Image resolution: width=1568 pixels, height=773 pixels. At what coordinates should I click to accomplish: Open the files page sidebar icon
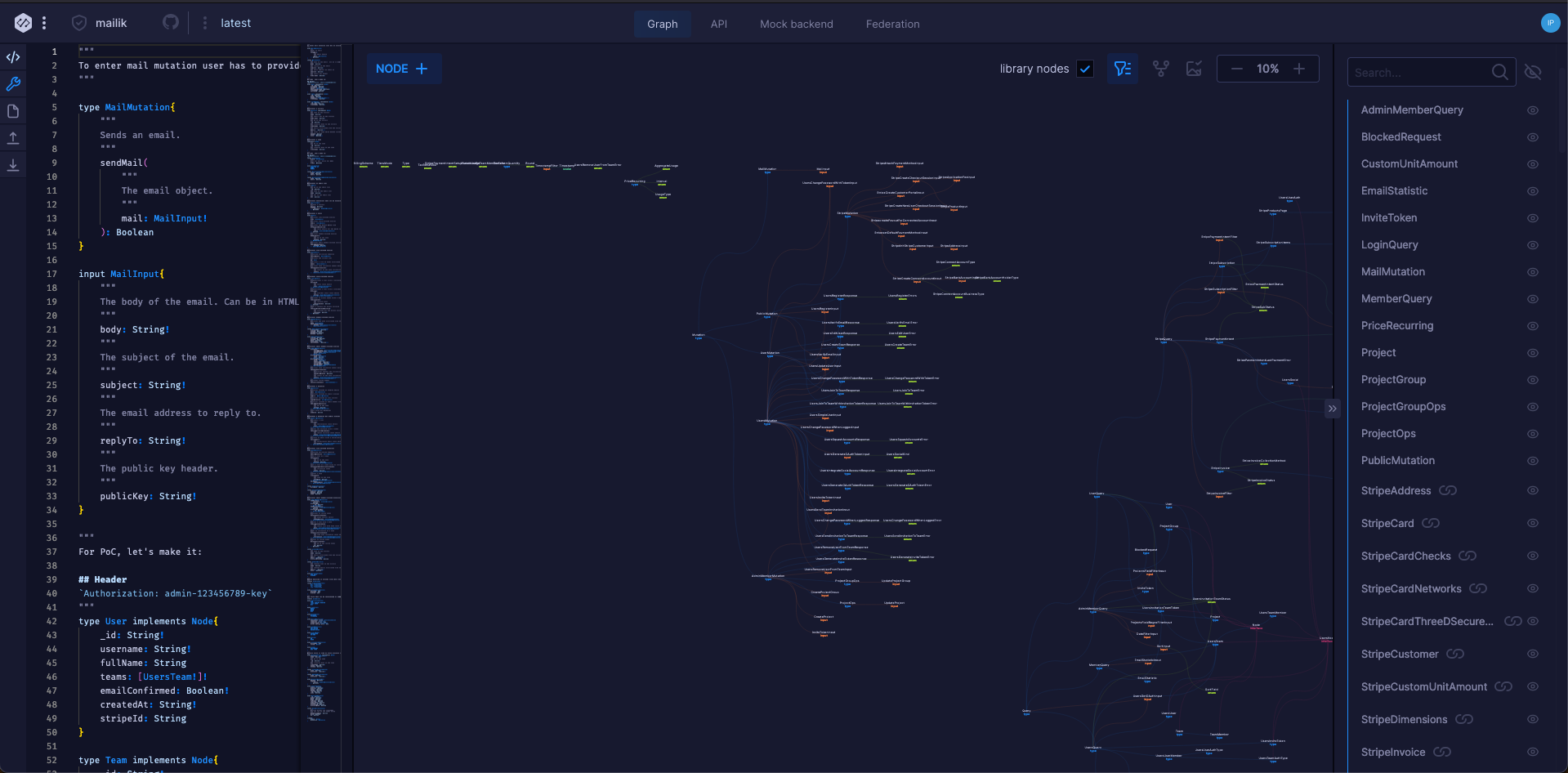(x=13, y=111)
